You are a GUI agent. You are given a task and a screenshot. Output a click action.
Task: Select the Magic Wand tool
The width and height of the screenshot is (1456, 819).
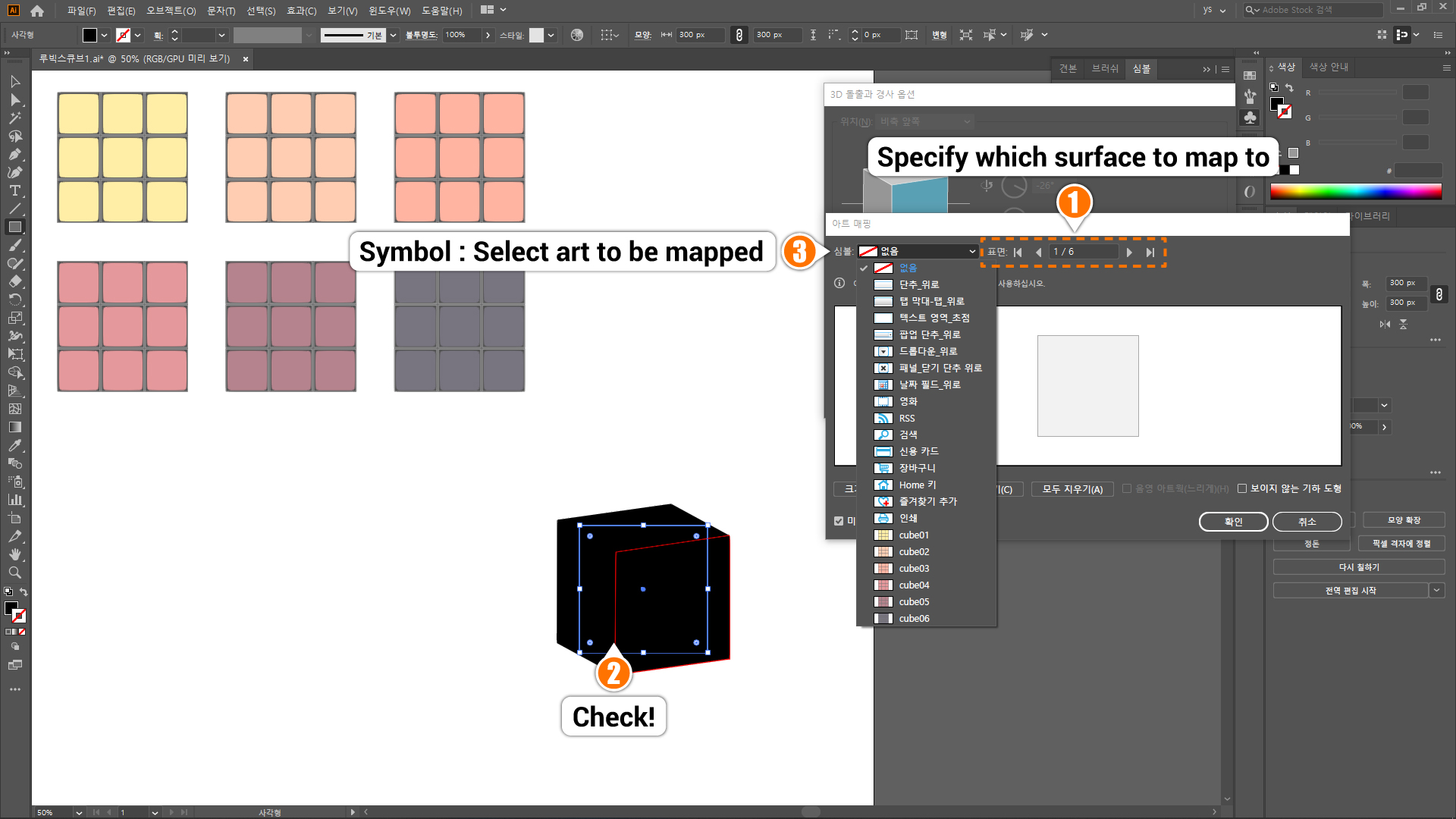pos(14,118)
